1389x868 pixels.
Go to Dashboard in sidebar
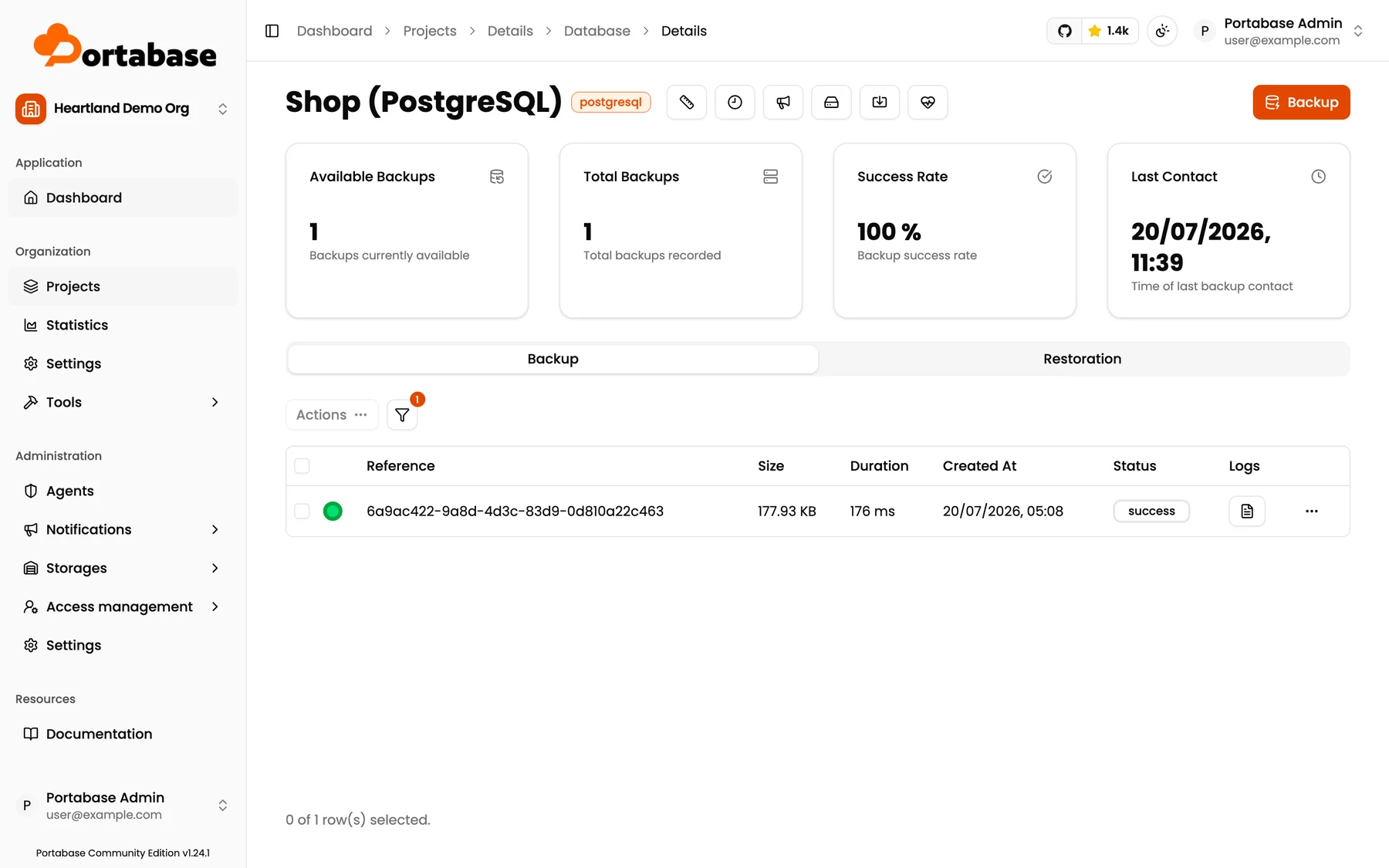coord(123,198)
